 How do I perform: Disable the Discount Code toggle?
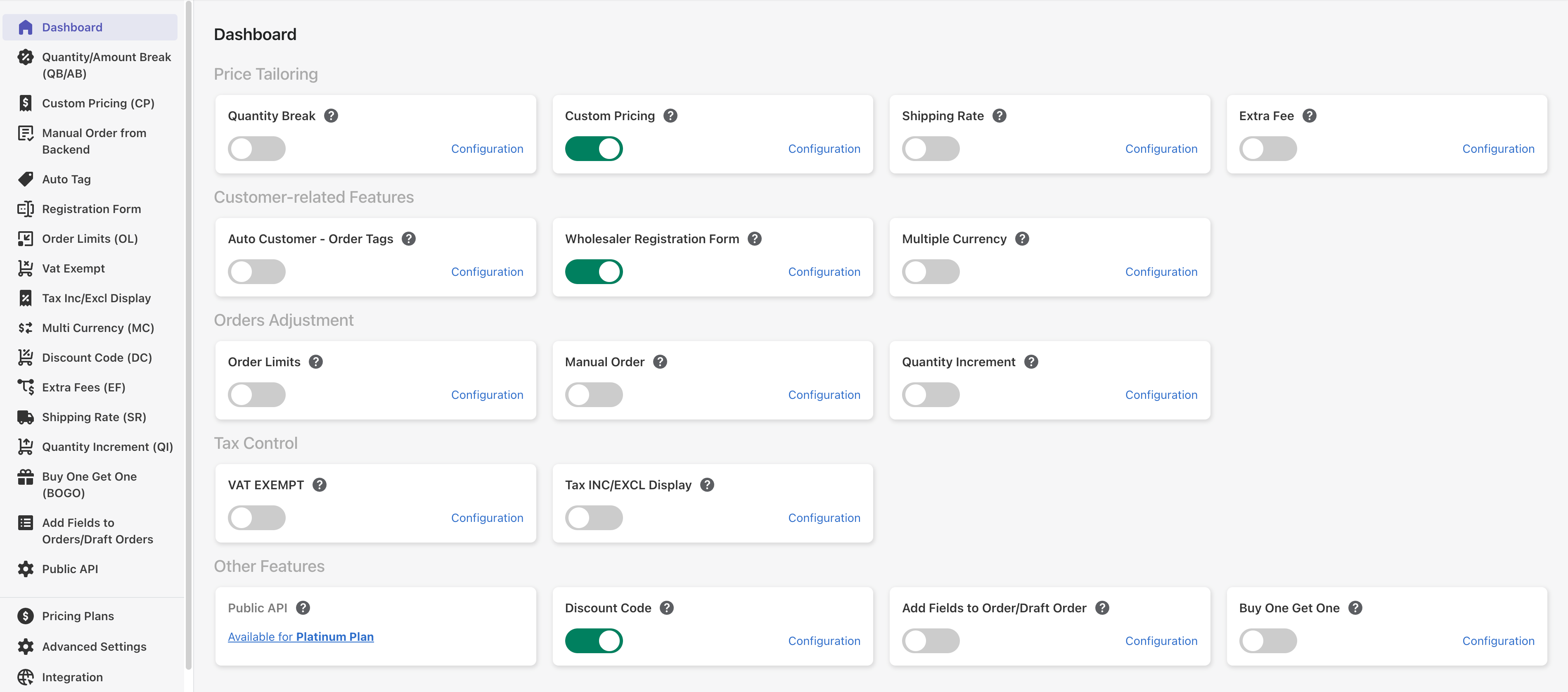[594, 641]
